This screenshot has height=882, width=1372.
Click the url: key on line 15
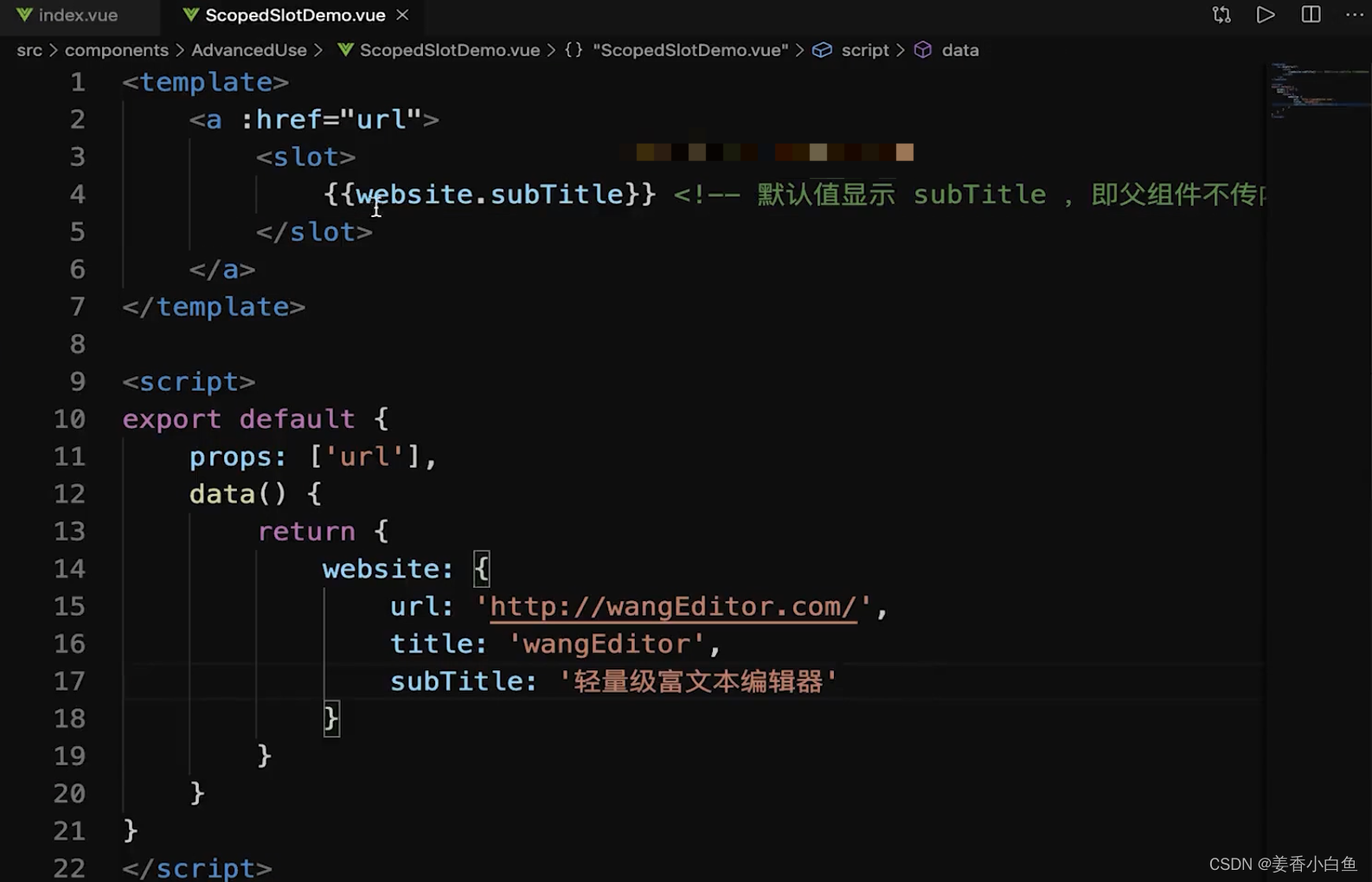click(x=421, y=606)
